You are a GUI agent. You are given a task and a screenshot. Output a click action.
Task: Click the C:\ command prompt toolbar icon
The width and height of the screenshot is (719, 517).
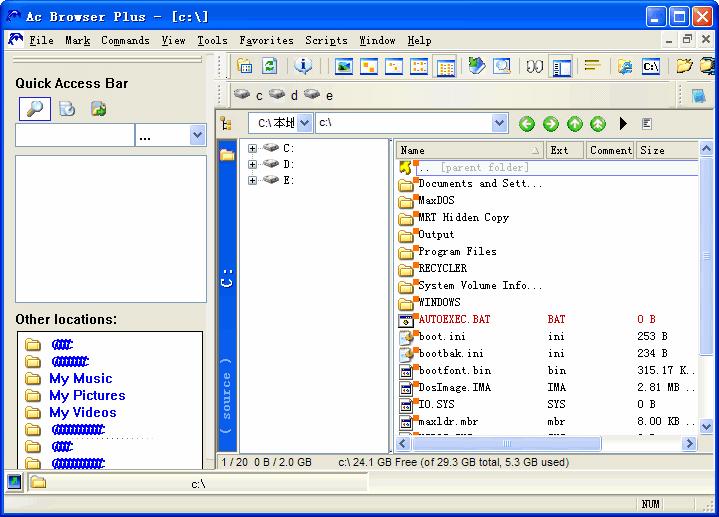click(x=651, y=67)
